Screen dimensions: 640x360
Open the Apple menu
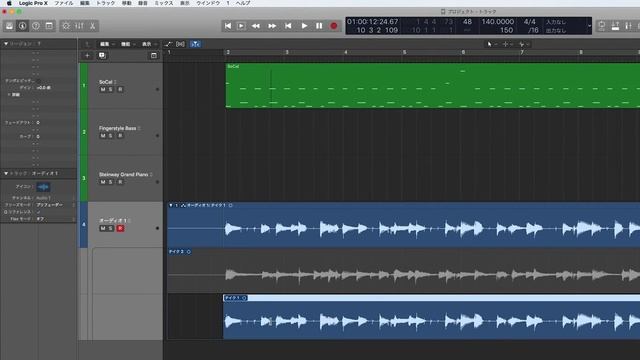tap(9, 3)
